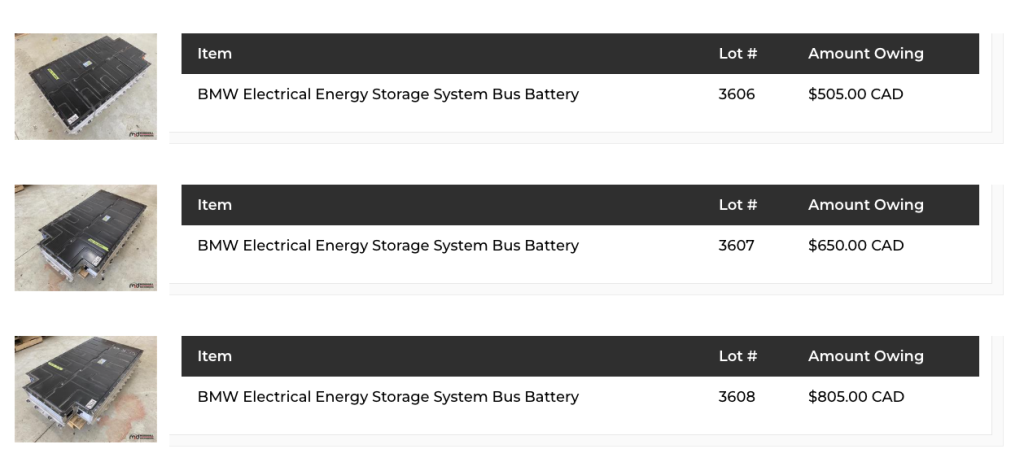Image resolution: width=1024 pixels, height=462 pixels.
Task: Select lot number 3607
Action: (737, 246)
